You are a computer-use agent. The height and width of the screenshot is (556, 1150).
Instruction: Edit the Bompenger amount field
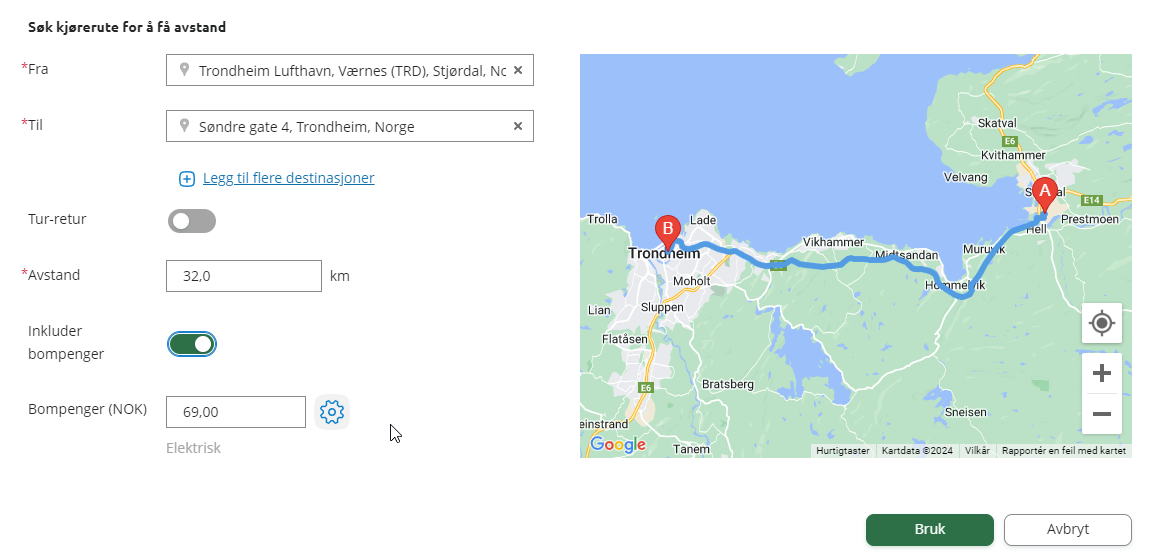235,412
